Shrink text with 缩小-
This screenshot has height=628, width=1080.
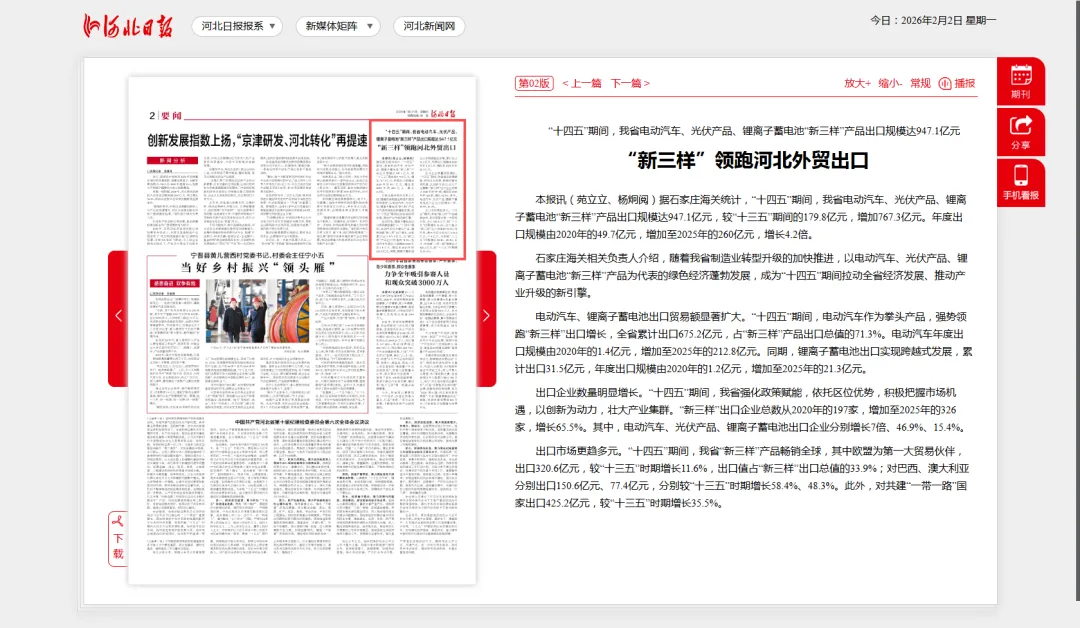pos(890,83)
